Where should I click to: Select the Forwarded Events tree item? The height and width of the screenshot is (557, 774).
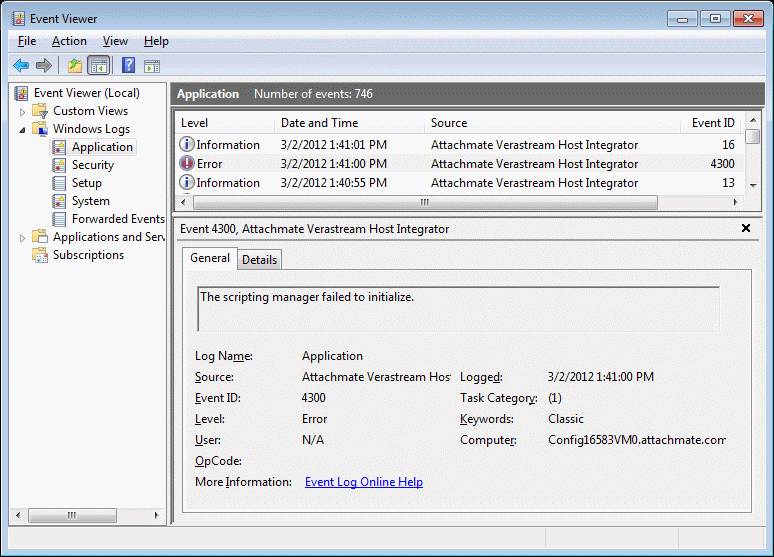[118, 219]
